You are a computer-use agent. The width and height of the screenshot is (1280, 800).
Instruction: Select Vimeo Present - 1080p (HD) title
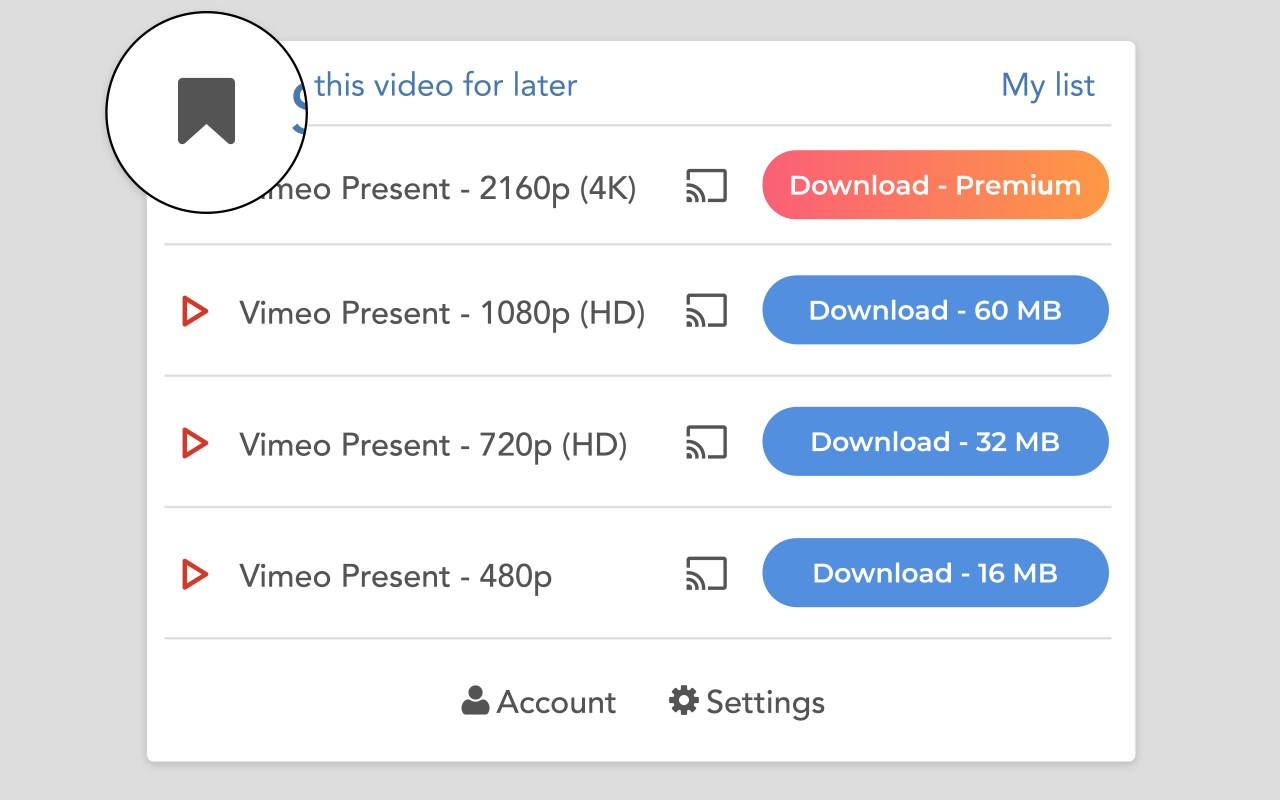coord(442,313)
